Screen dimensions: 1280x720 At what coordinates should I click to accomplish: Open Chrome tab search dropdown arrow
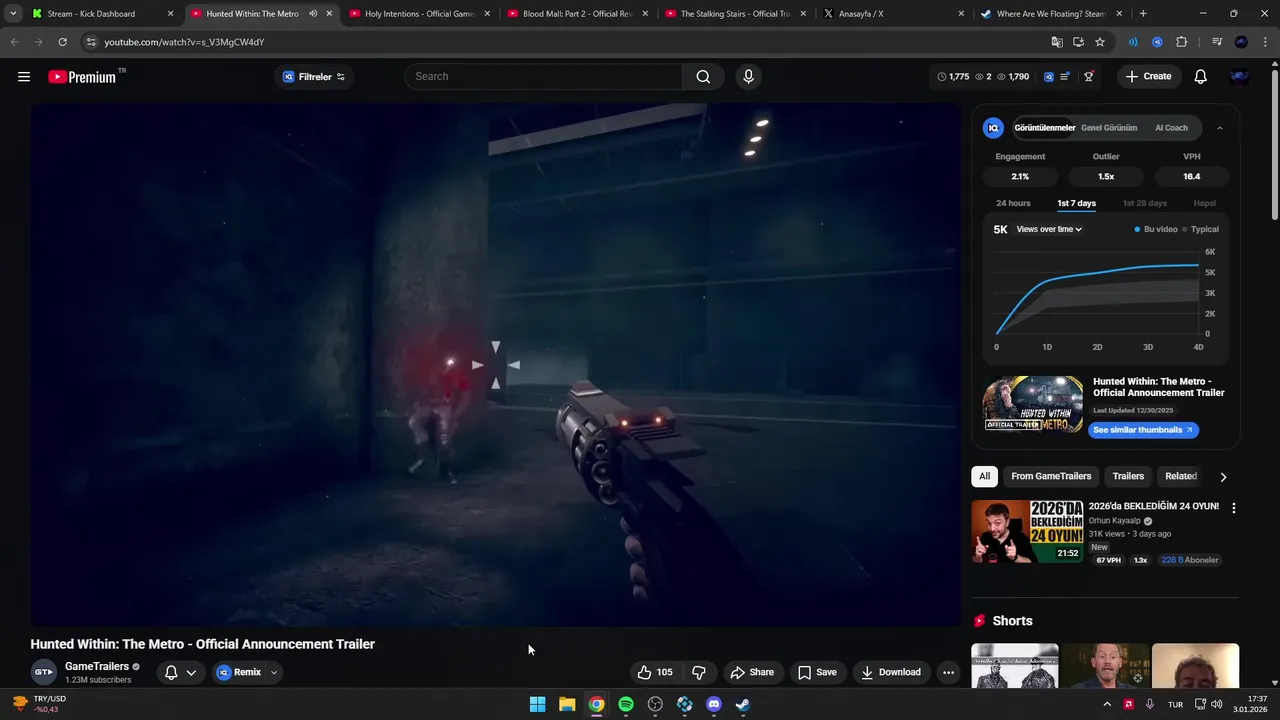[13, 14]
